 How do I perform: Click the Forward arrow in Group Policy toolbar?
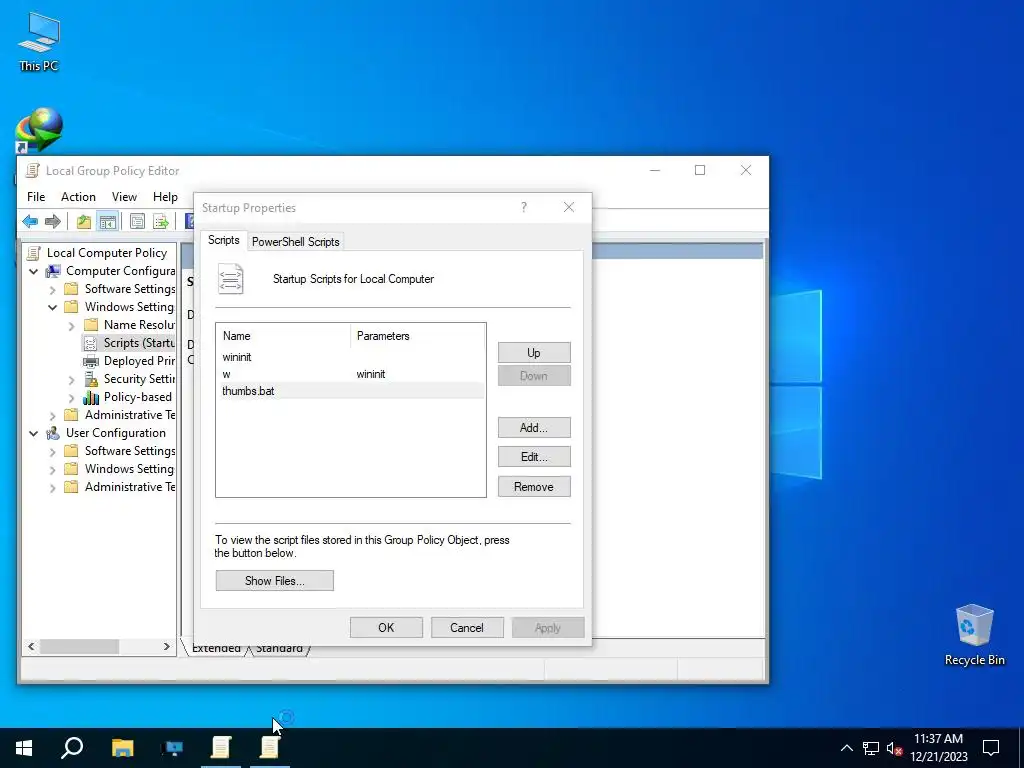tap(53, 221)
